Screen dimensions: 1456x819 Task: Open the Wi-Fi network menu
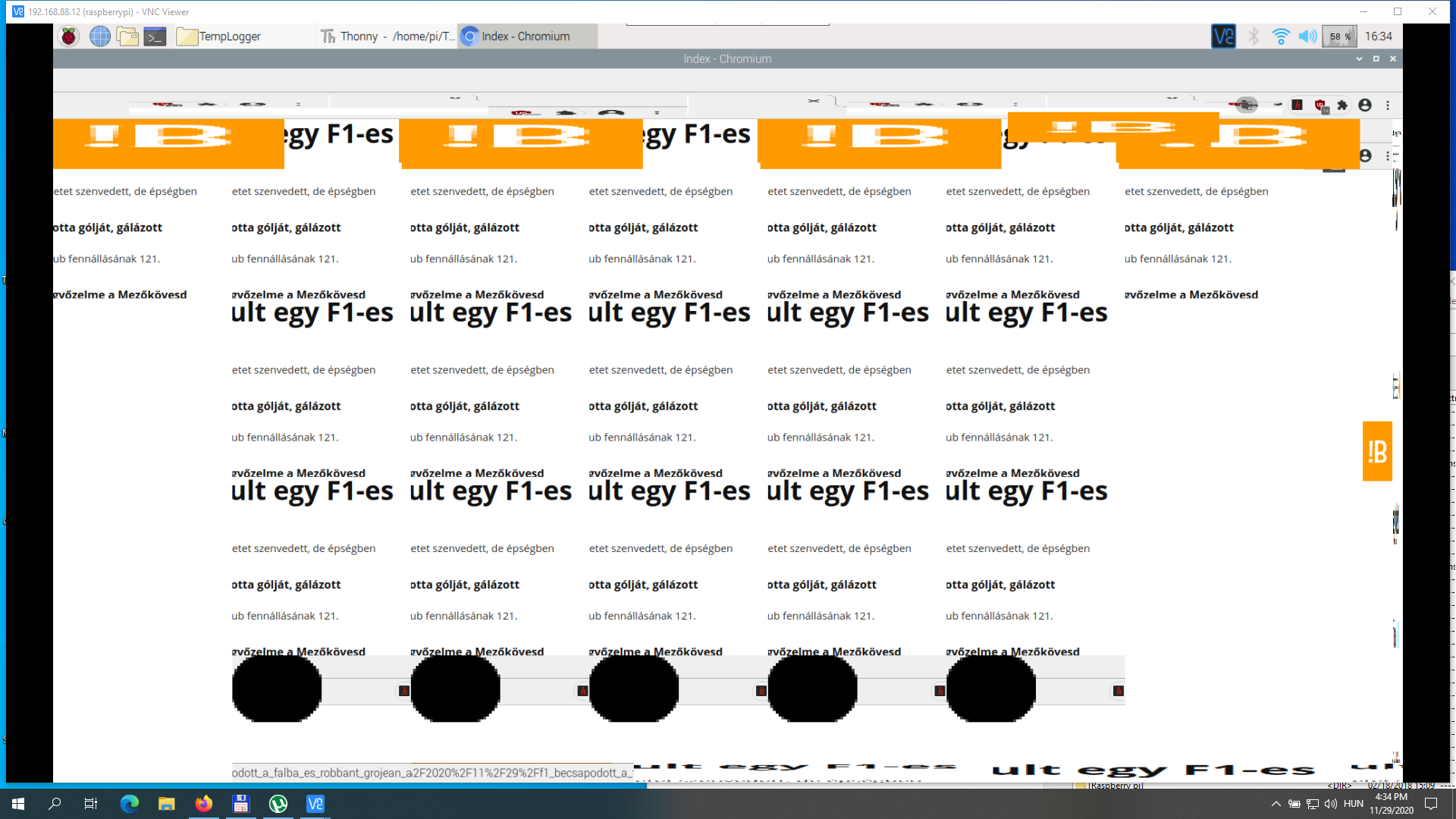(x=1281, y=36)
